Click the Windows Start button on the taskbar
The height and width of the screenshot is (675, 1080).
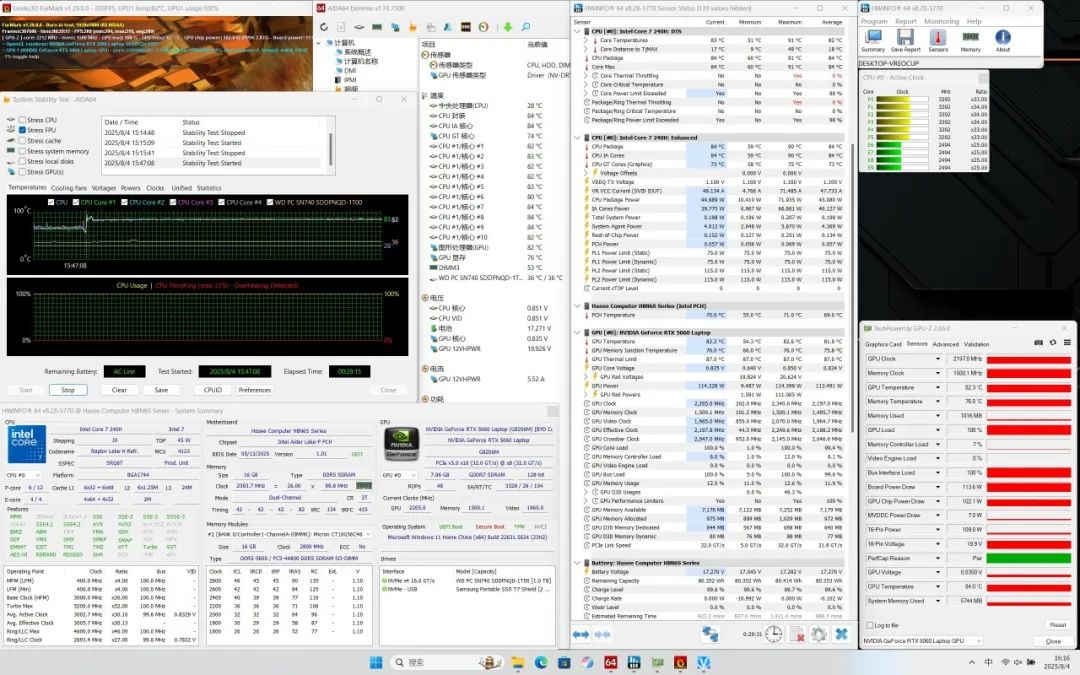(x=376, y=663)
